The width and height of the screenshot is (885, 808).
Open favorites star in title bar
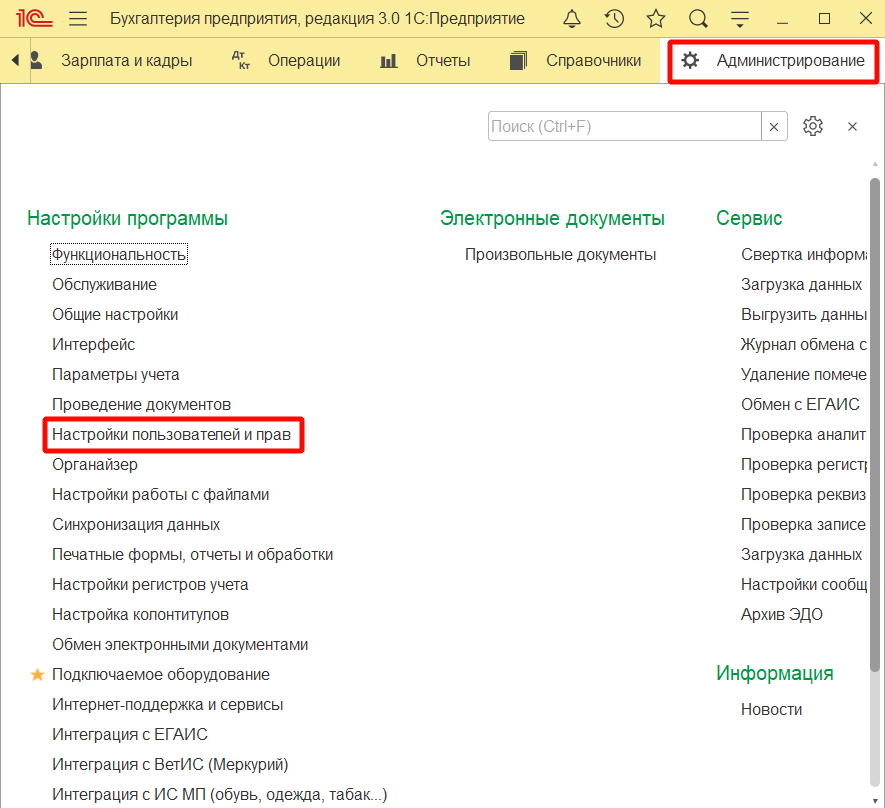pos(656,19)
